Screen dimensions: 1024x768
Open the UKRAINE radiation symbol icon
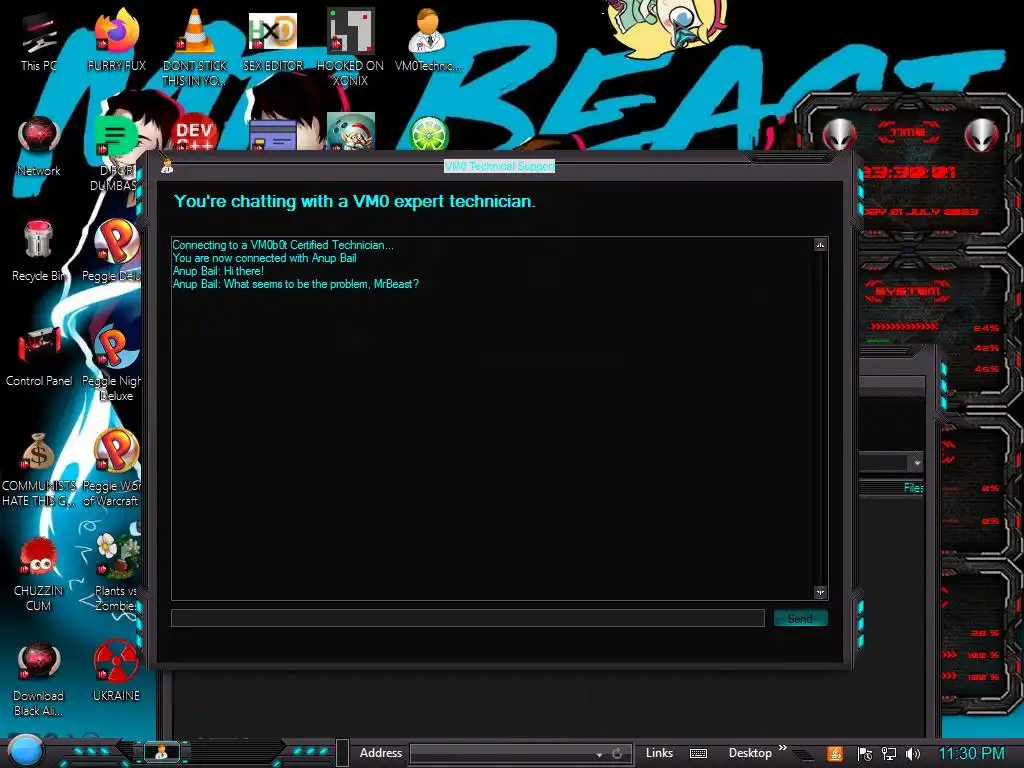(116, 671)
